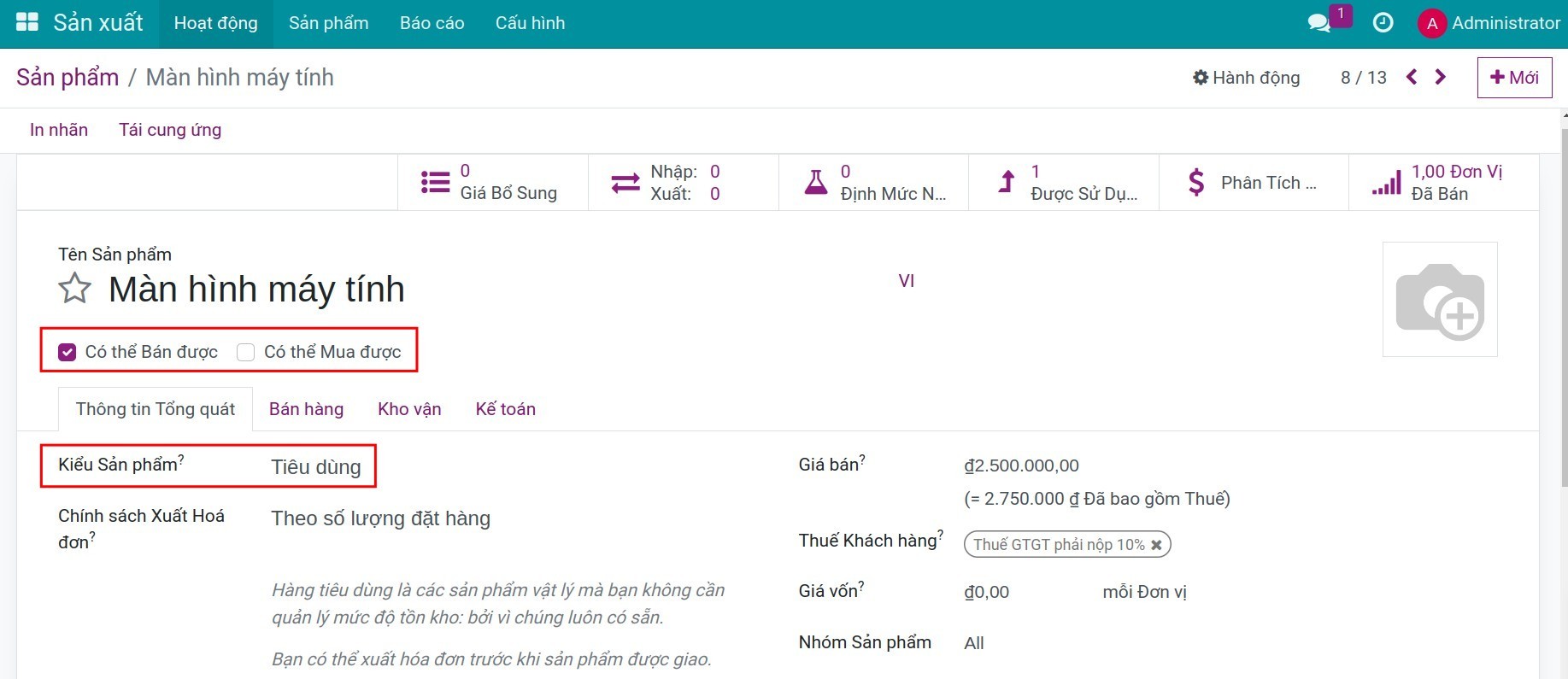Open Nhập Xuất transfers stat button

[684, 182]
